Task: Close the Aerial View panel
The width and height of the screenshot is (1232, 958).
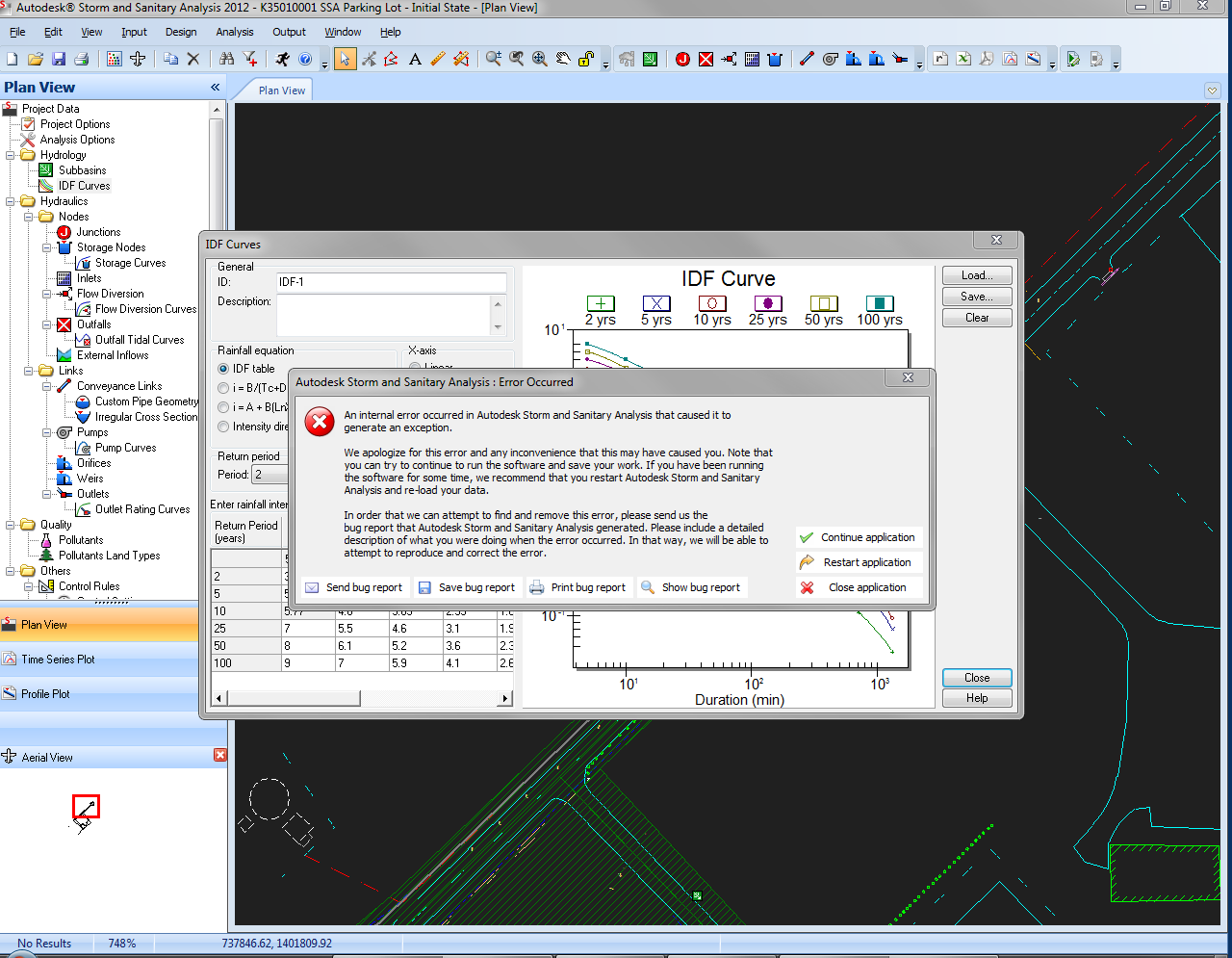Action: click(219, 755)
